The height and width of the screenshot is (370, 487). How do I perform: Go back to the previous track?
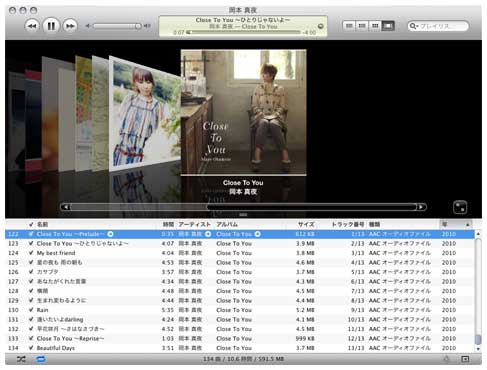(x=32, y=26)
